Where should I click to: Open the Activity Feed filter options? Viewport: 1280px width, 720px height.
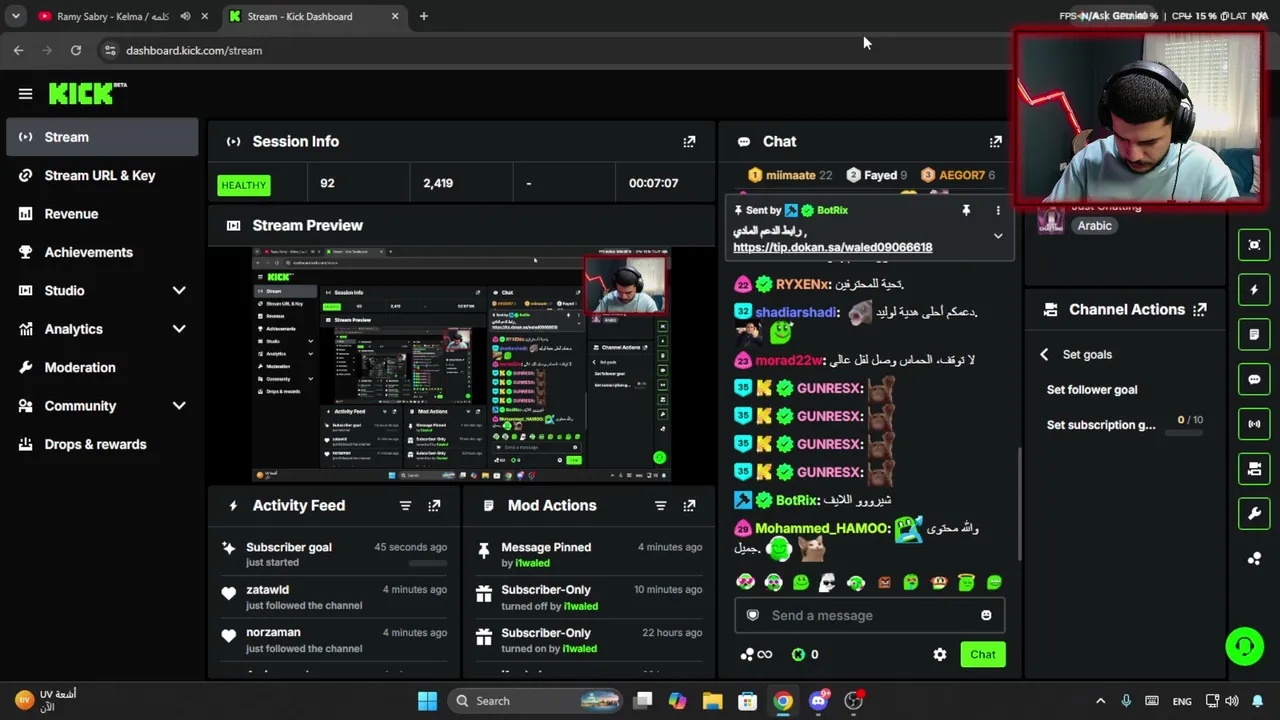(405, 506)
